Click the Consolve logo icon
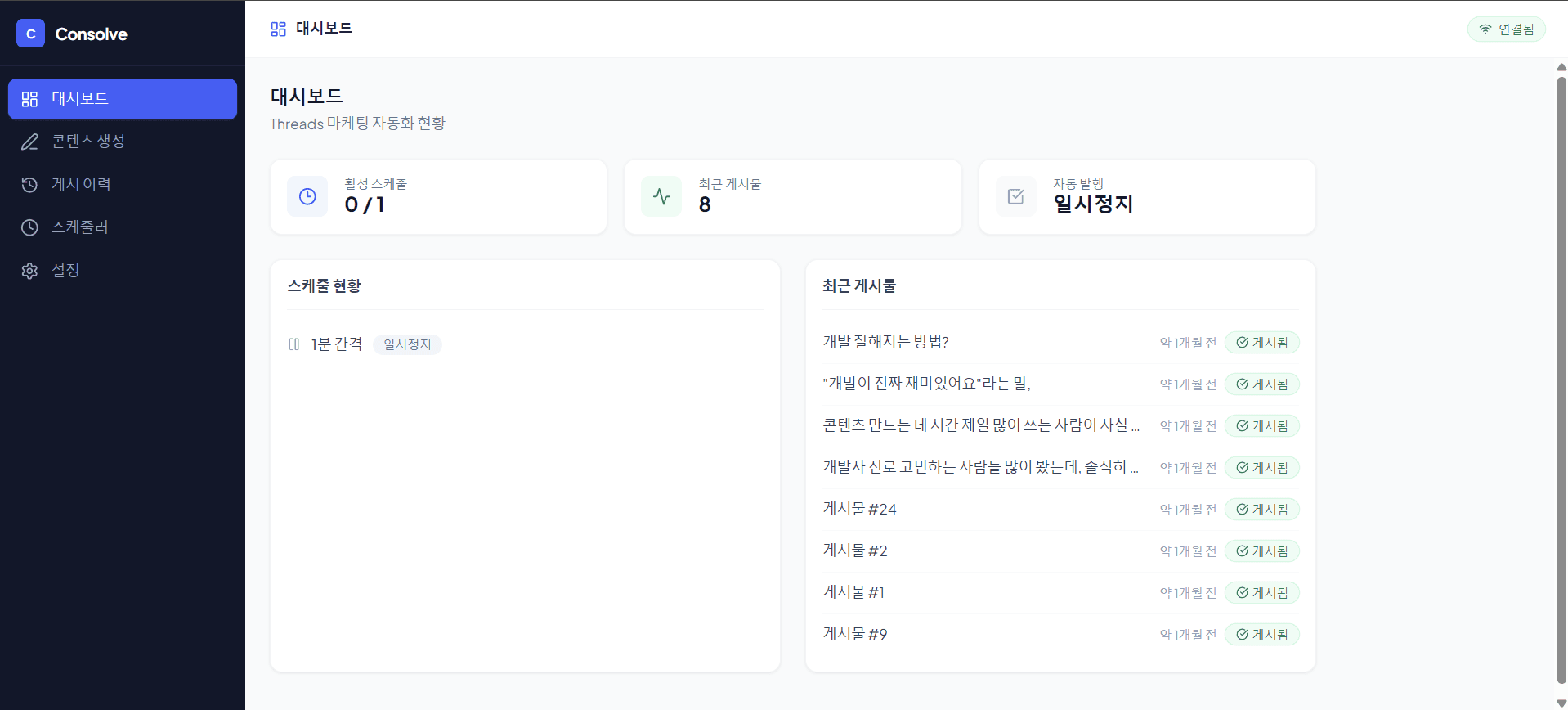The width and height of the screenshot is (1568, 710). click(30, 34)
